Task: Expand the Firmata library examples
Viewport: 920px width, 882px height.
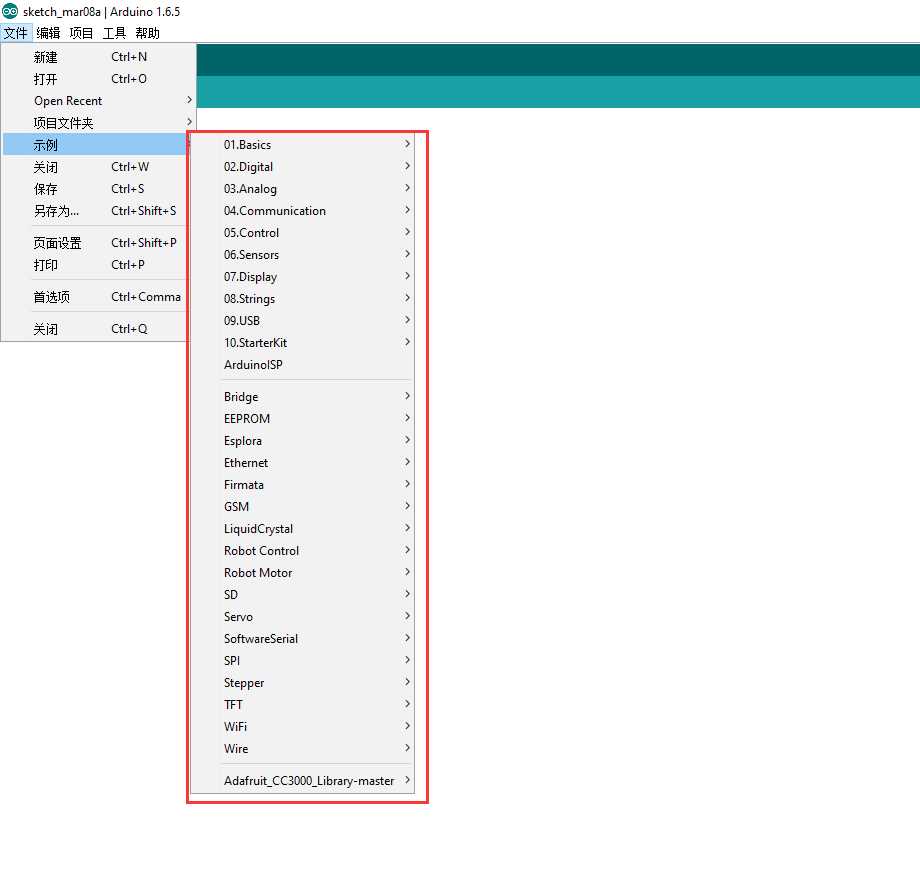Action: coord(303,485)
